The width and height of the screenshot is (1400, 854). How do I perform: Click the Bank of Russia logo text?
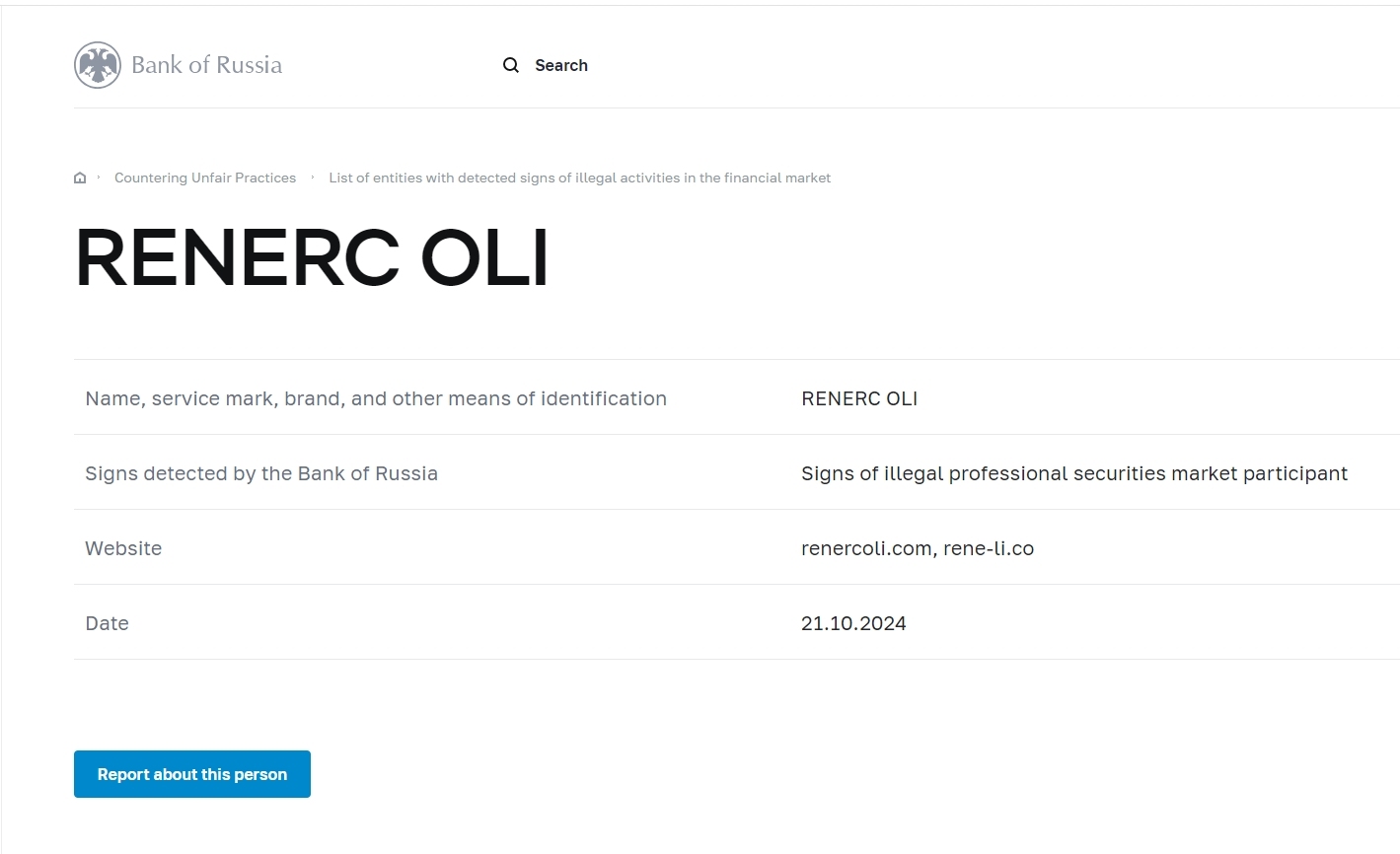click(x=206, y=65)
